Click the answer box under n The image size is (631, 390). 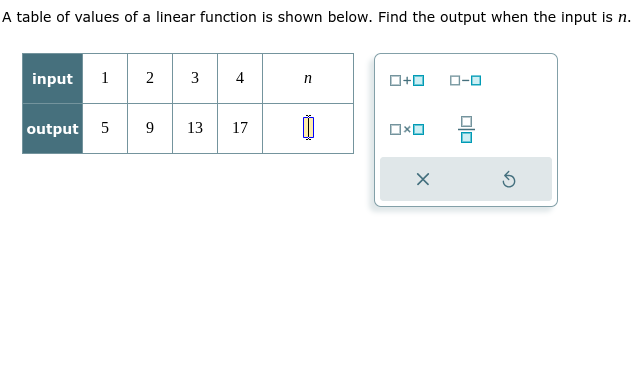[x=308, y=128]
